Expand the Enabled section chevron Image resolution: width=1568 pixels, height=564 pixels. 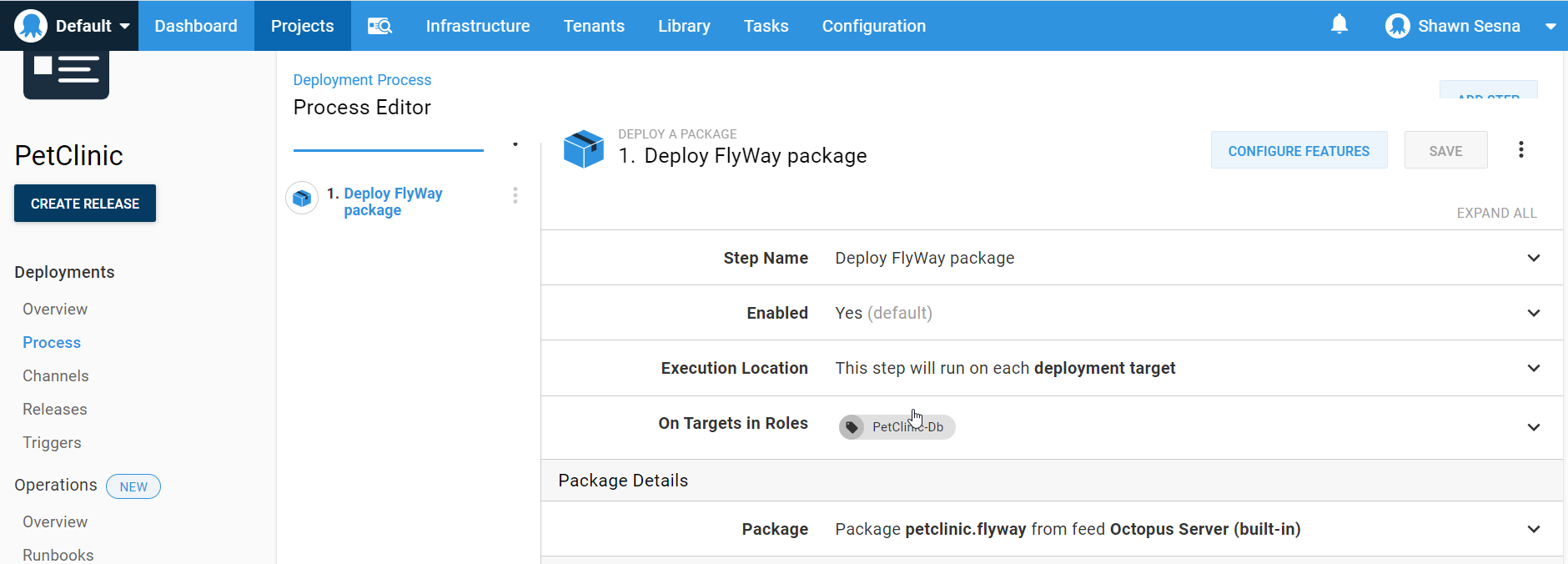tap(1533, 313)
